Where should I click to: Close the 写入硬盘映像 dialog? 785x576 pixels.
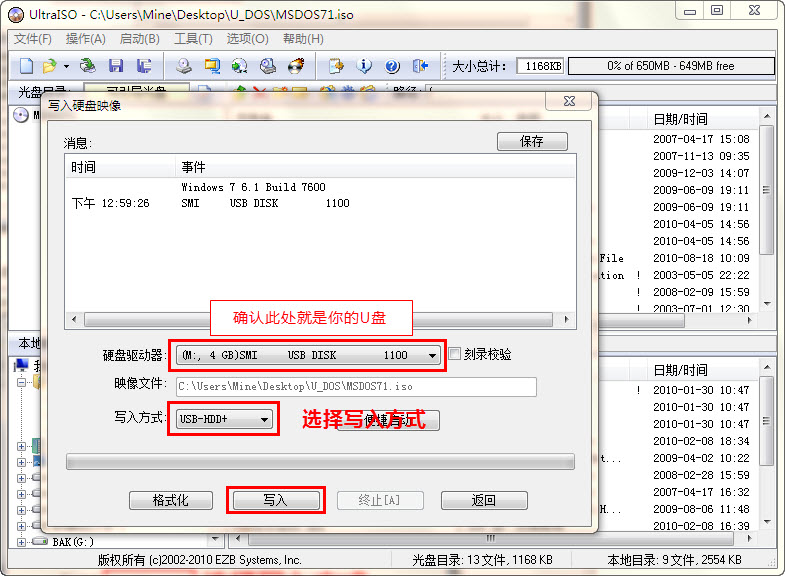click(569, 101)
